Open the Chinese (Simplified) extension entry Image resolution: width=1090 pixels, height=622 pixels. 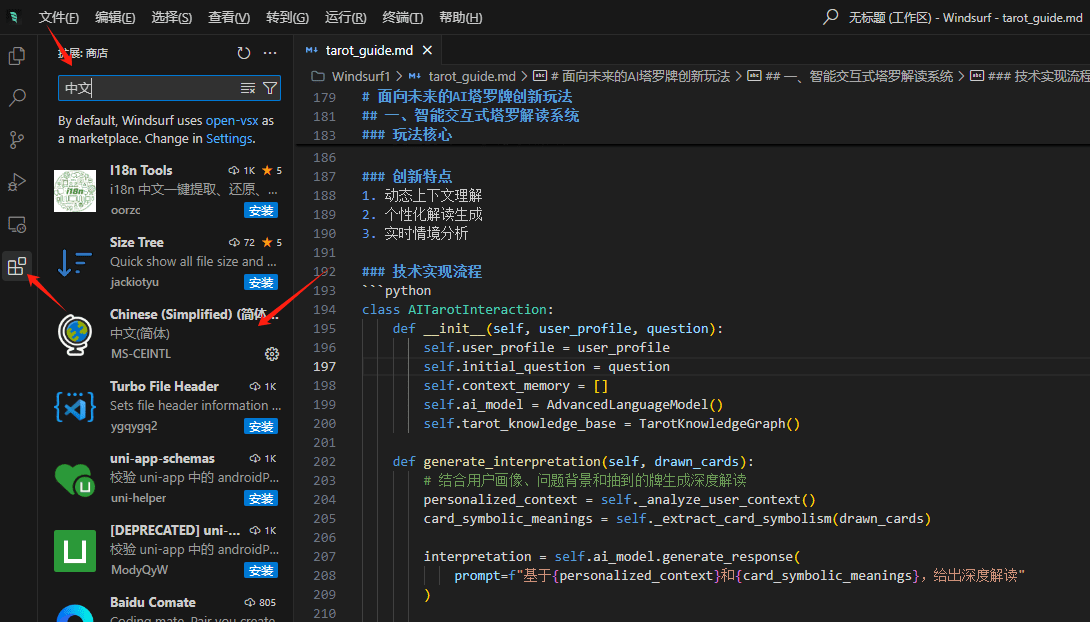pyautogui.click(x=167, y=335)
